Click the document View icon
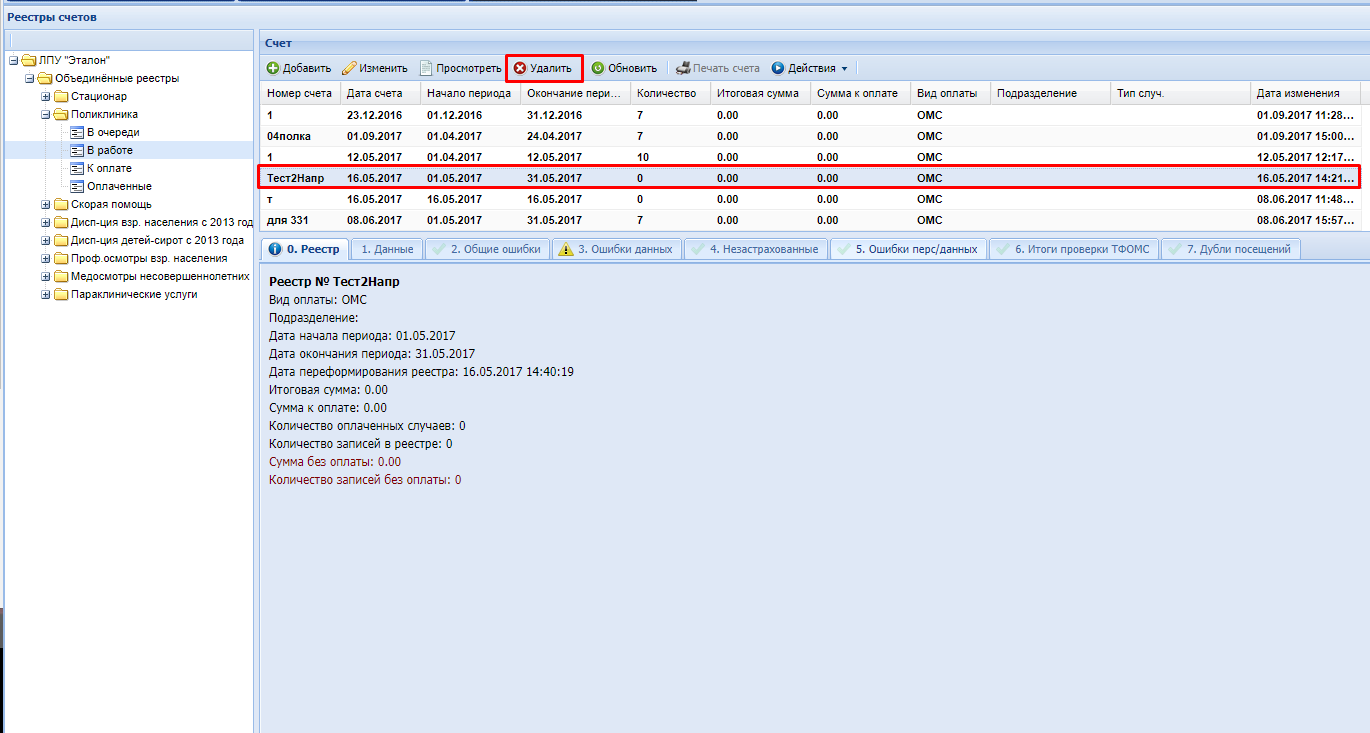This screenshot has height=733, width=1370. click(426, 68)
